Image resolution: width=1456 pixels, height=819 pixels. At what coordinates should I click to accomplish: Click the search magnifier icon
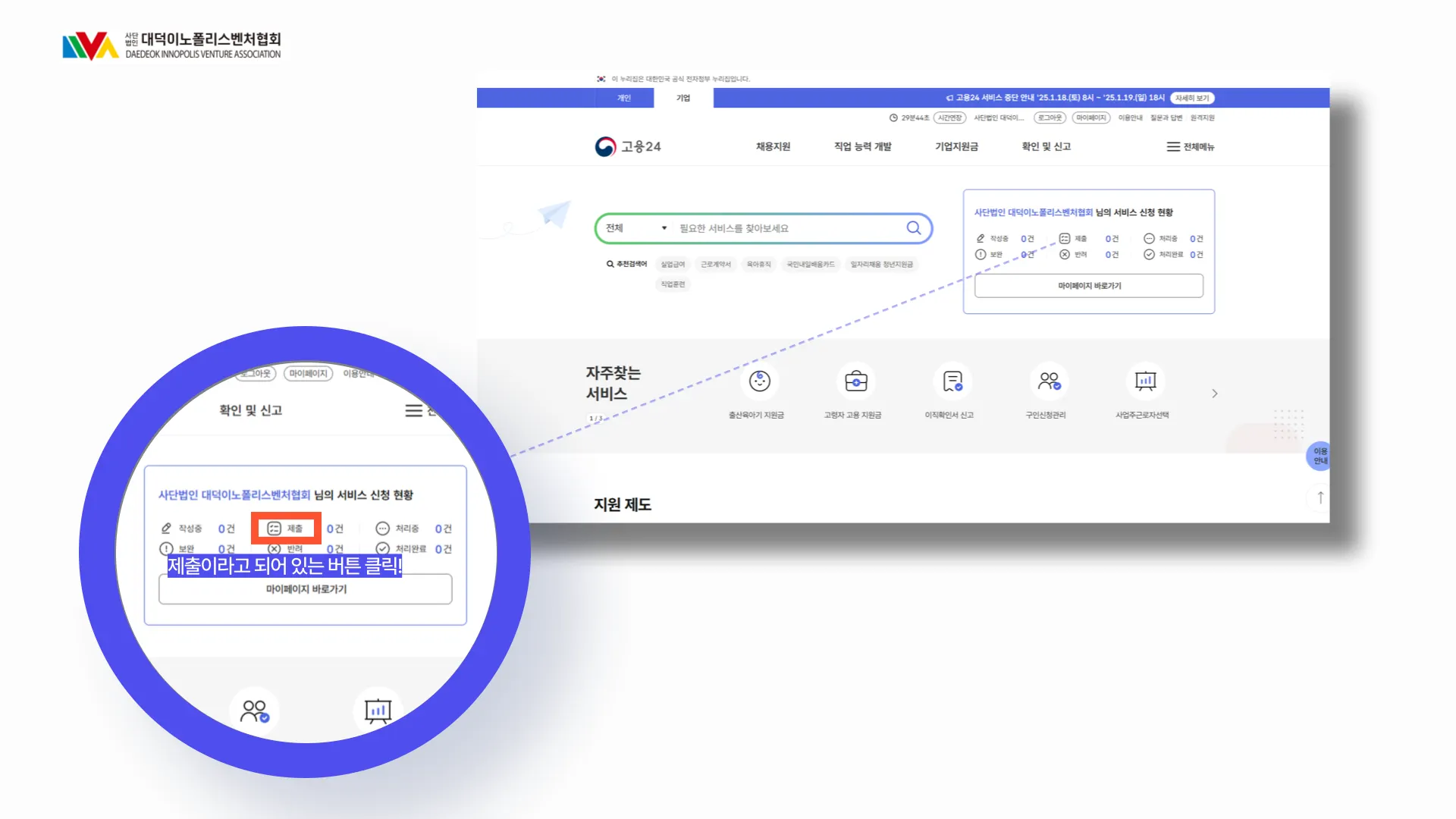(x=913, y=228)
